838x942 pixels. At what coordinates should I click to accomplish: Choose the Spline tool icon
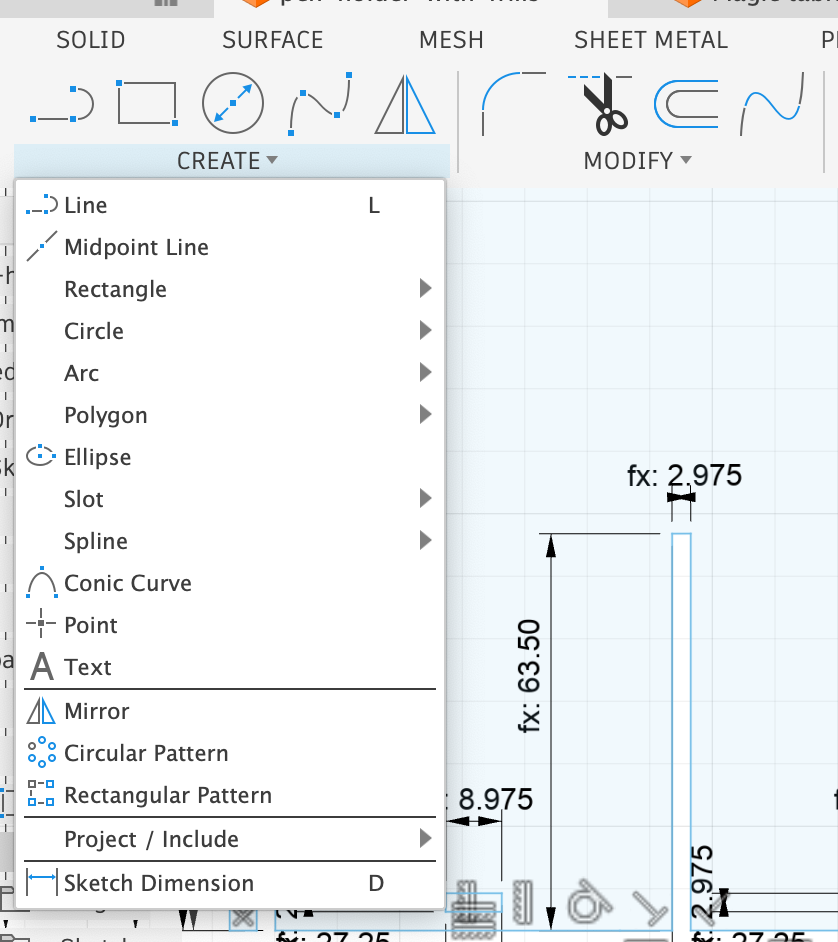pyautogui.click(x=318, y=103)
